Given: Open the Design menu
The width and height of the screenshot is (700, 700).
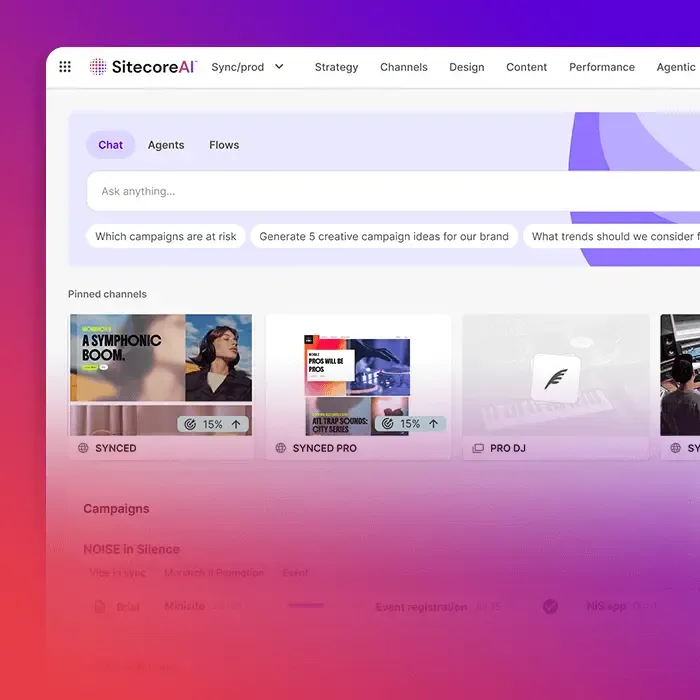Looking at the screenshot, I should tap(467, 67).
